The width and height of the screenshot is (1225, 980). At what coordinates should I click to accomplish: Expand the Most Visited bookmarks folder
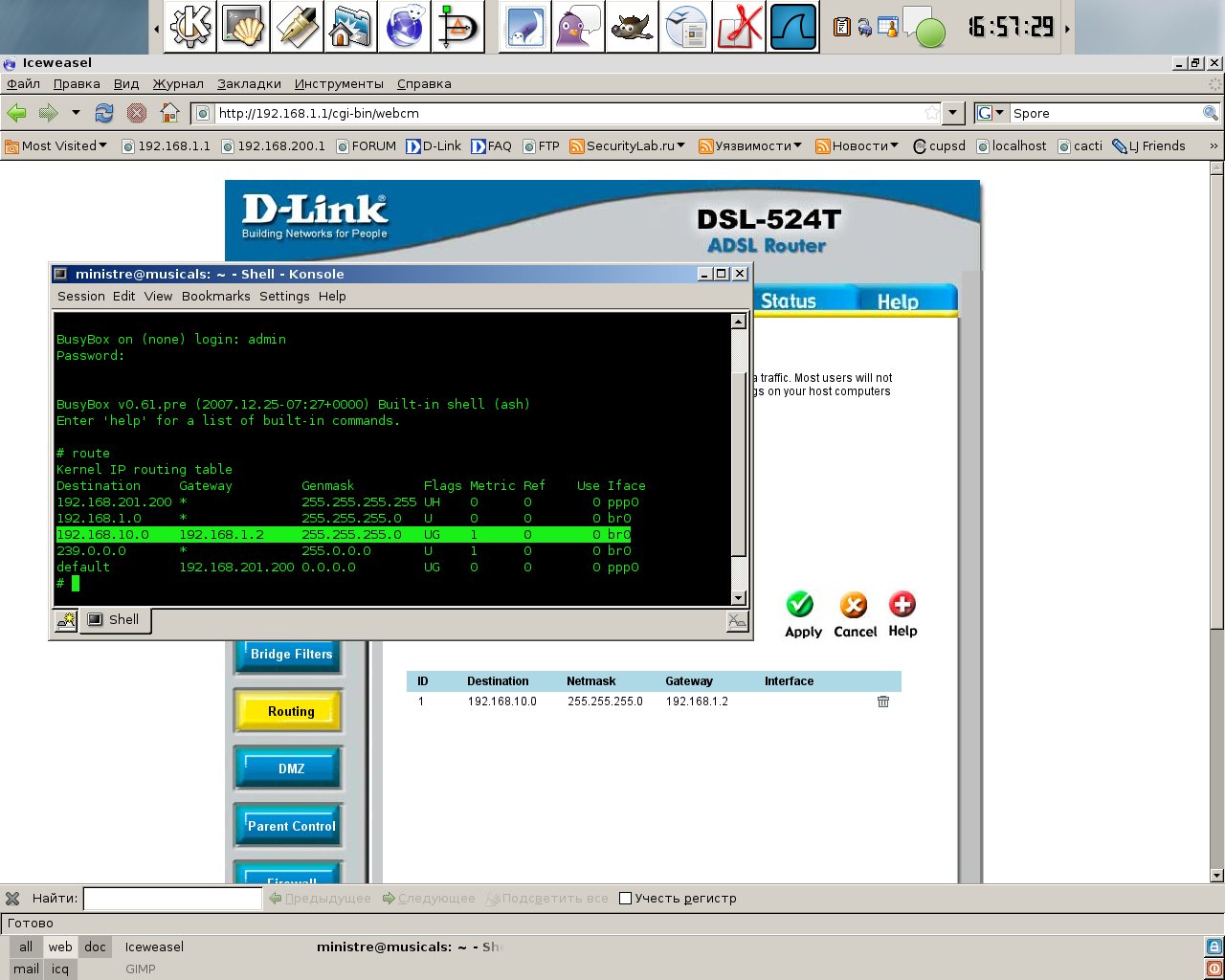click(56, 146)
